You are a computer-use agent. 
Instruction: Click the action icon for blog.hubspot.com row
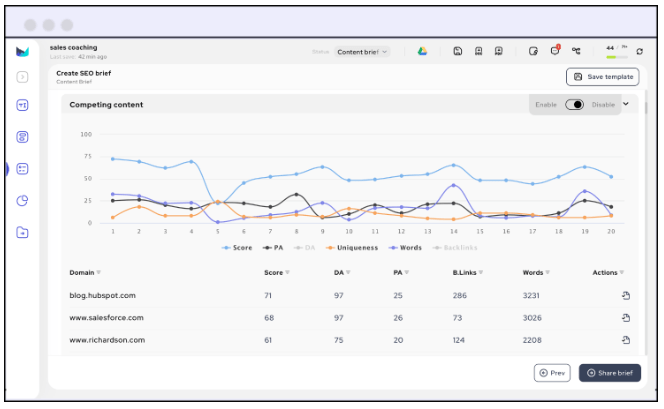point(626,296)
